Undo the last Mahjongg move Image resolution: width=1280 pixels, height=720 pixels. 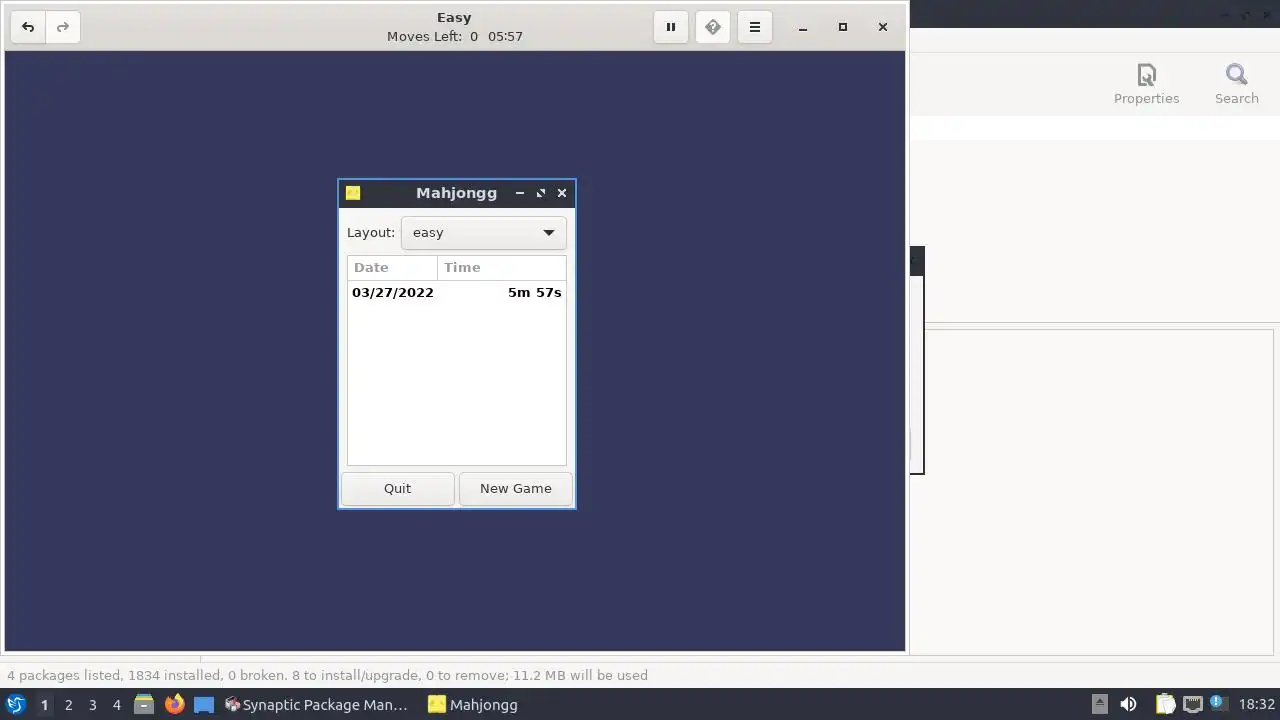coord(28,27)
